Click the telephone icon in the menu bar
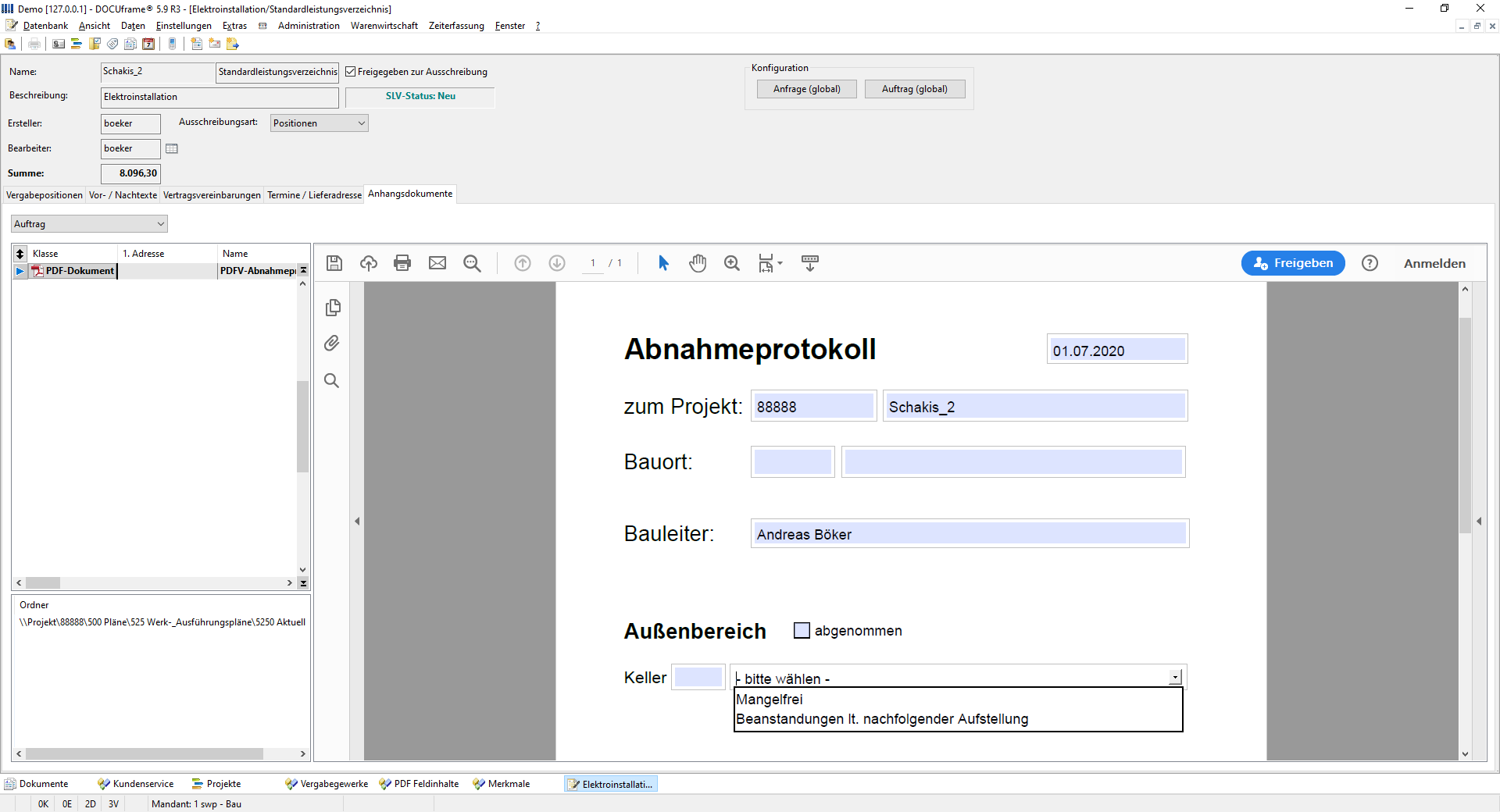 coord(262,26)
